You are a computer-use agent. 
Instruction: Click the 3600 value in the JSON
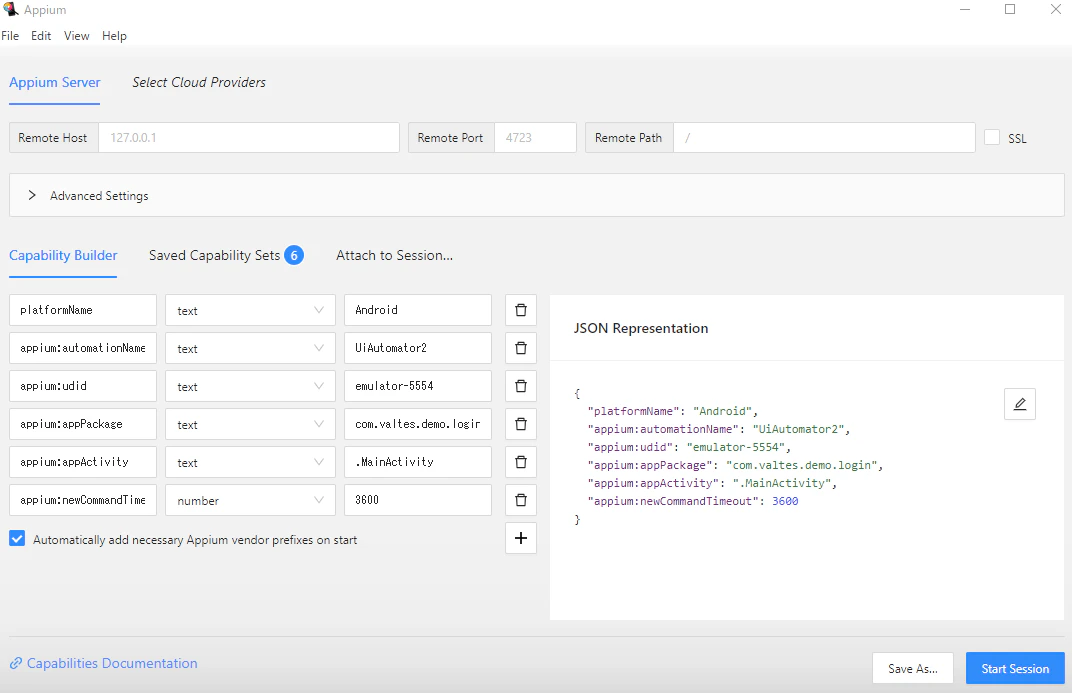click(785, 501)
